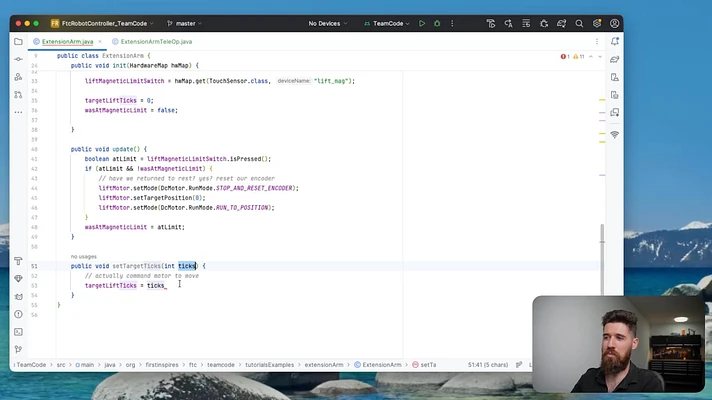Image resolution: width=712 pixels, height=400 pixels.
Task: Open Search Everywhere magnifier
Action: point(579,24)
